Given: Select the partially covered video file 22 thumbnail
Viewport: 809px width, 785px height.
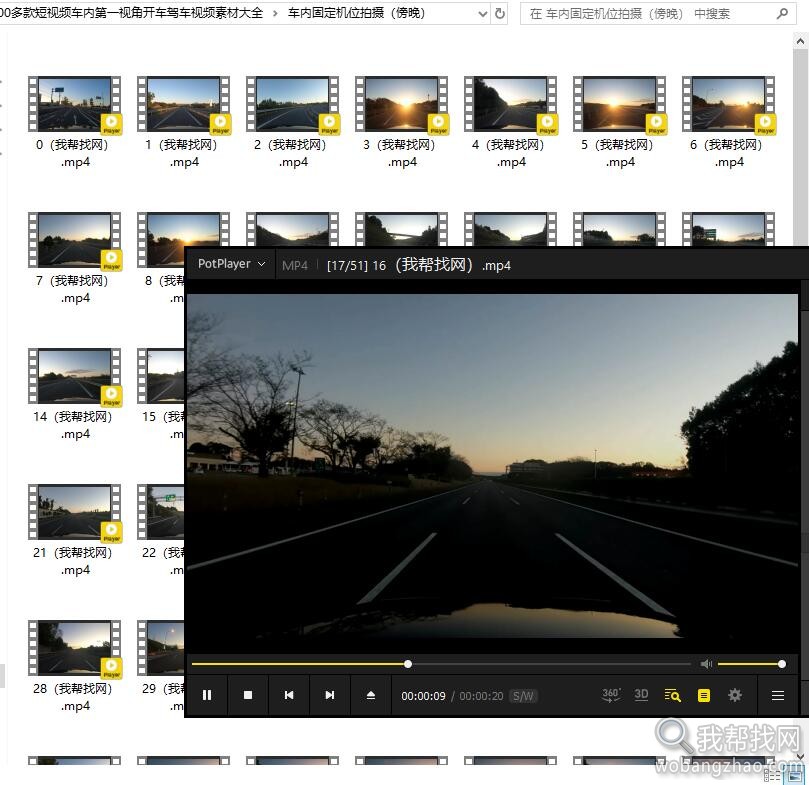Looking at the screenshot, I should click(x=160, y=512).
